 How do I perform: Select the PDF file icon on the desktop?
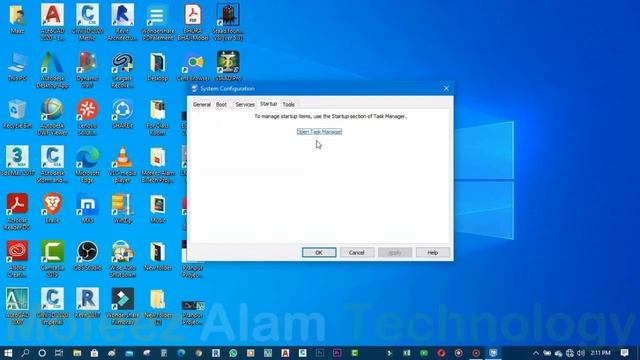(x=193, y=22)
